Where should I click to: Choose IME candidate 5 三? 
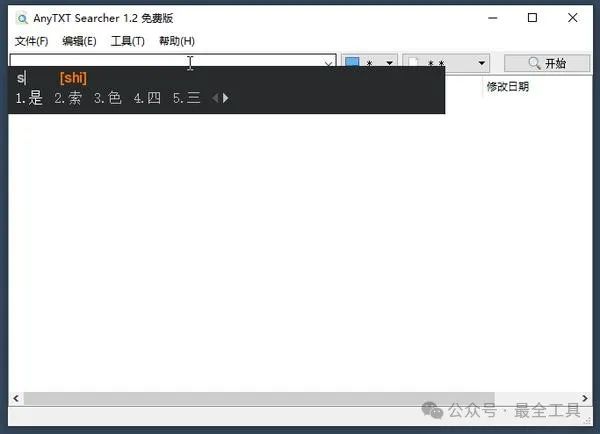[187, 98]
